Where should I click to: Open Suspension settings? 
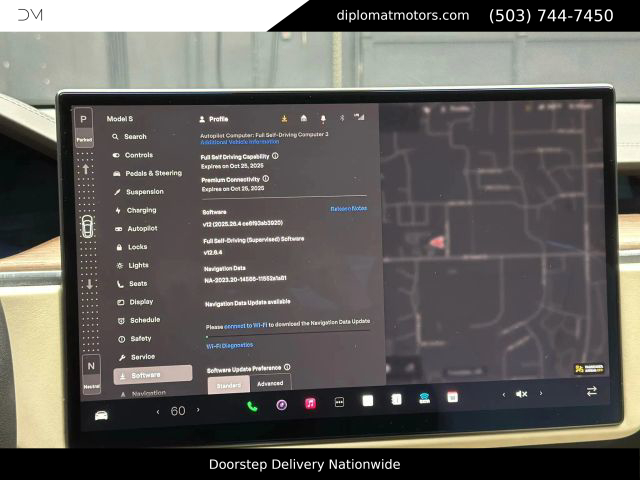pyautogui.click(x=139, y=192)
